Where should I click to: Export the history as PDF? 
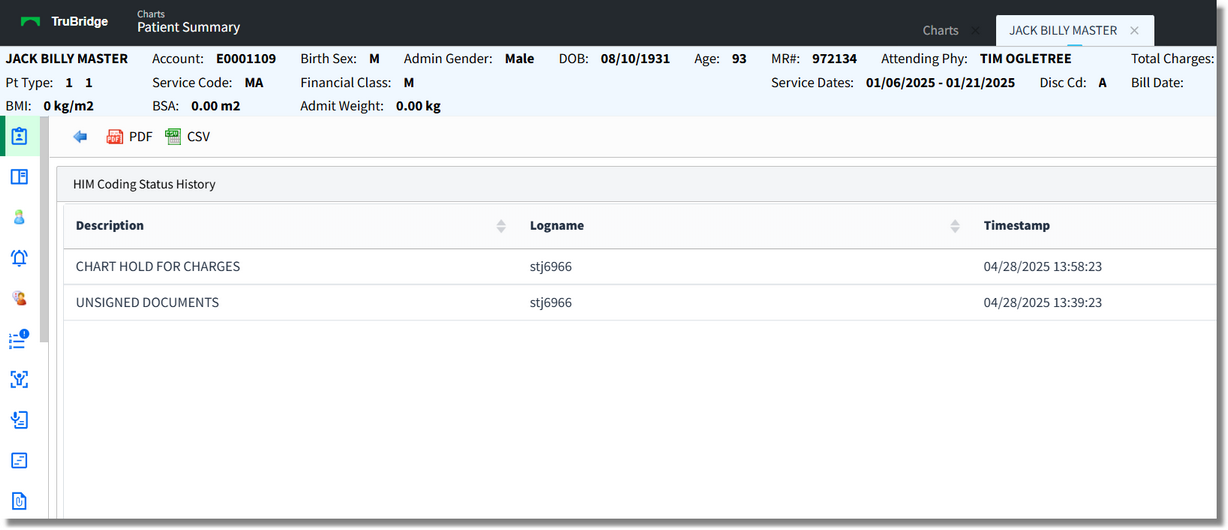pos(129,137)
